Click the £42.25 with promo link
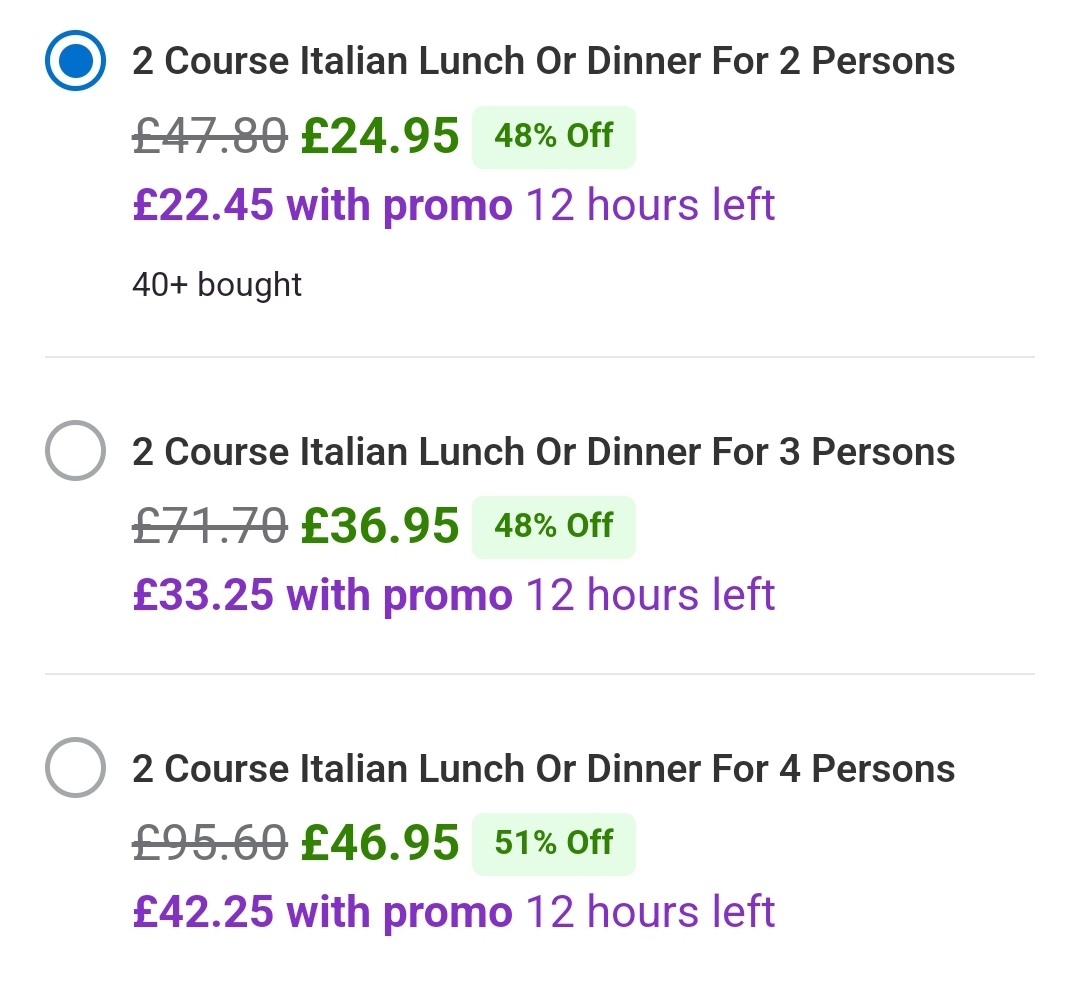Image resolution: width=1079 pixels, height=998 pixels. 320,911
